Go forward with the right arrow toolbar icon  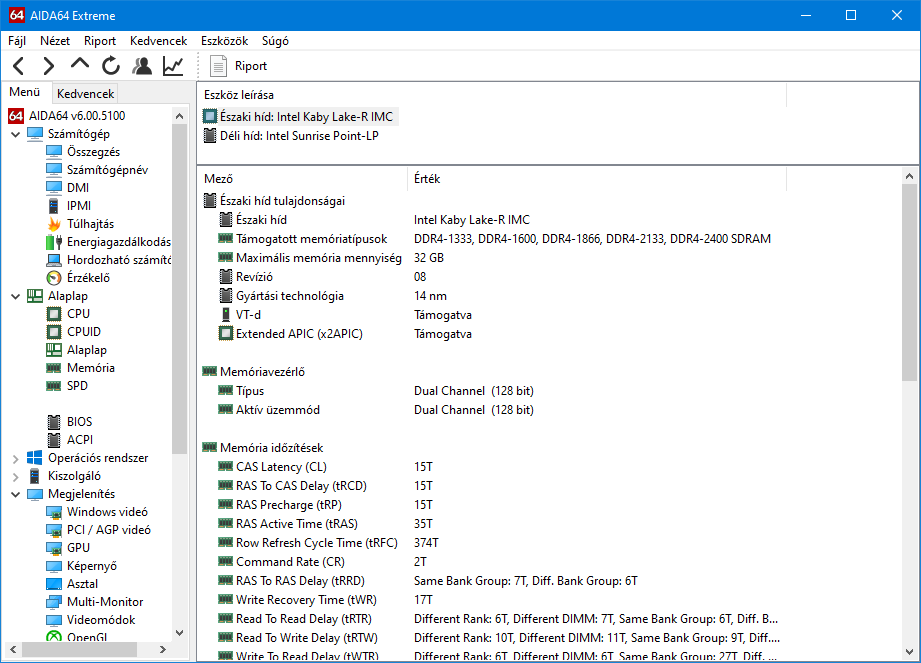coord(48,66)
